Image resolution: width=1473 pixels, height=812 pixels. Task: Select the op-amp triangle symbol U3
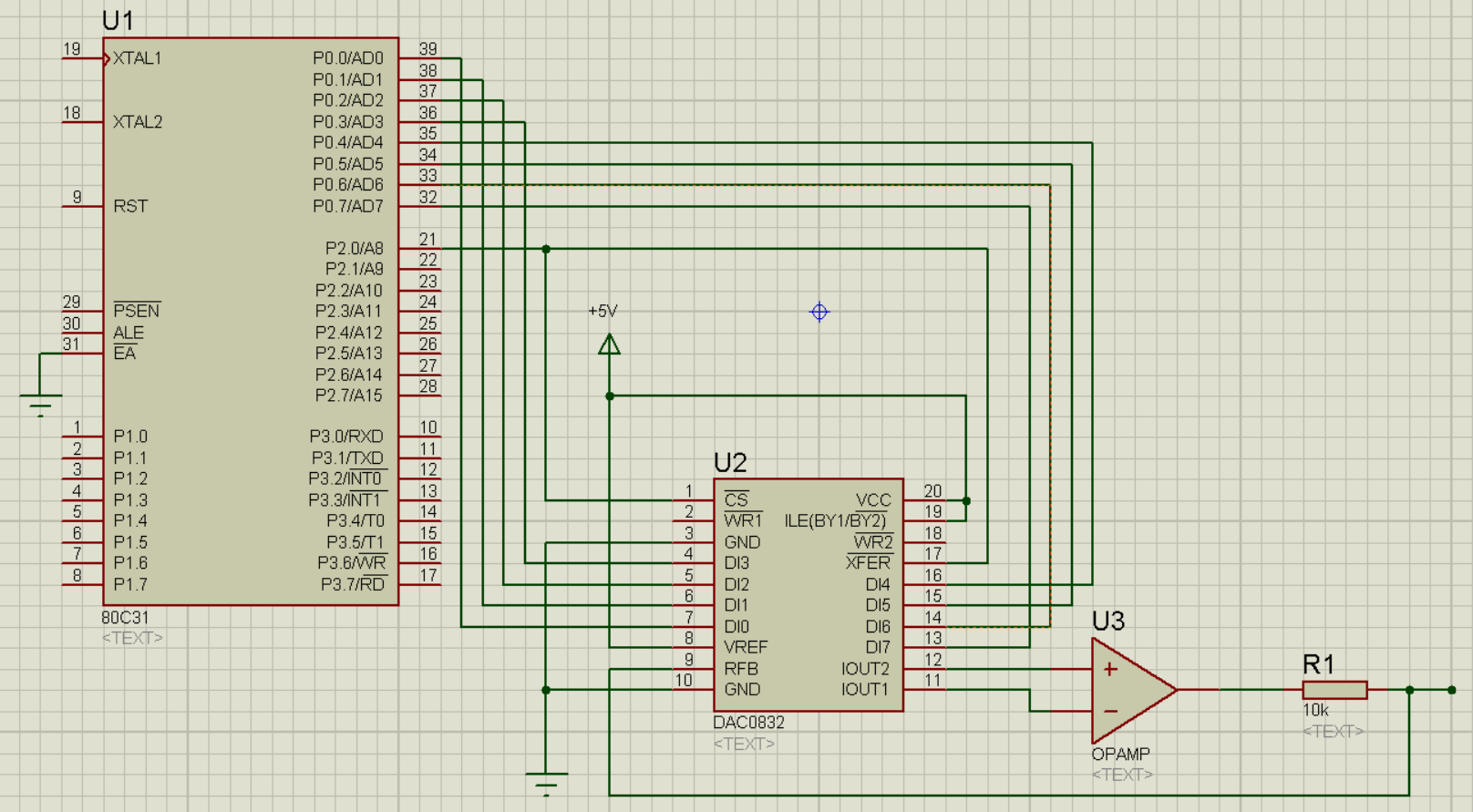(x=1134, y=690)
